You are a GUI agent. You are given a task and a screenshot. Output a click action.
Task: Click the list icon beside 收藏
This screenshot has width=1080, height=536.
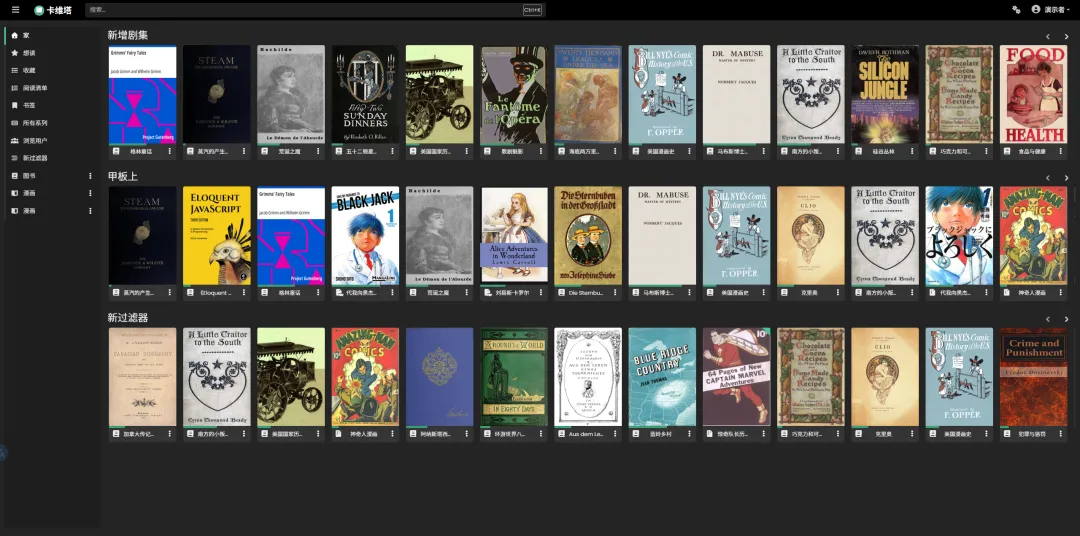point(14,70)
